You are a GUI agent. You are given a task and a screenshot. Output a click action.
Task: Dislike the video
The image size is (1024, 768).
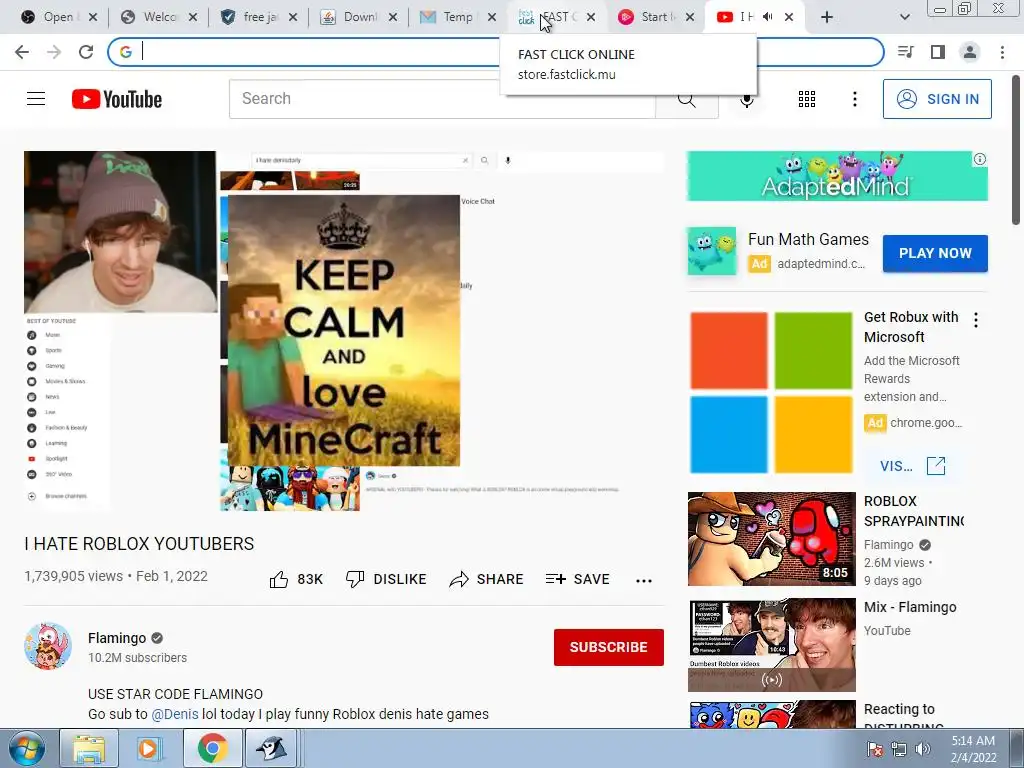386,579
